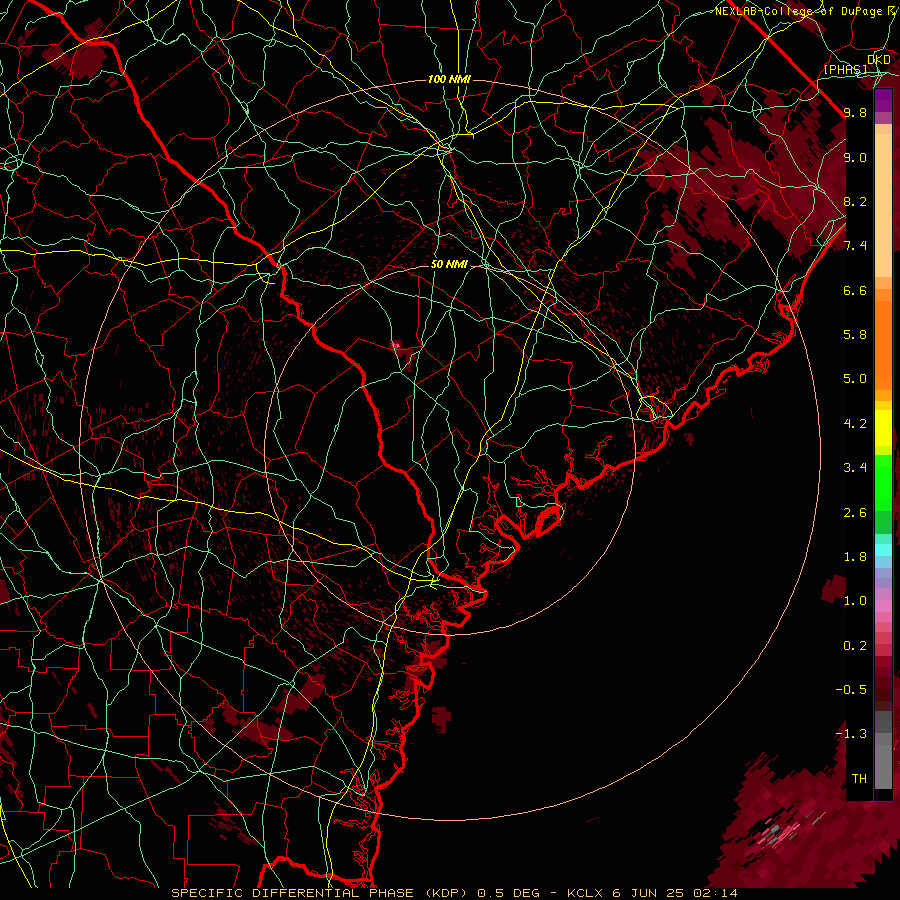The image size is (900, 900).
Task: Click the 3.4 value on the color scale
Action: point(855,468)
